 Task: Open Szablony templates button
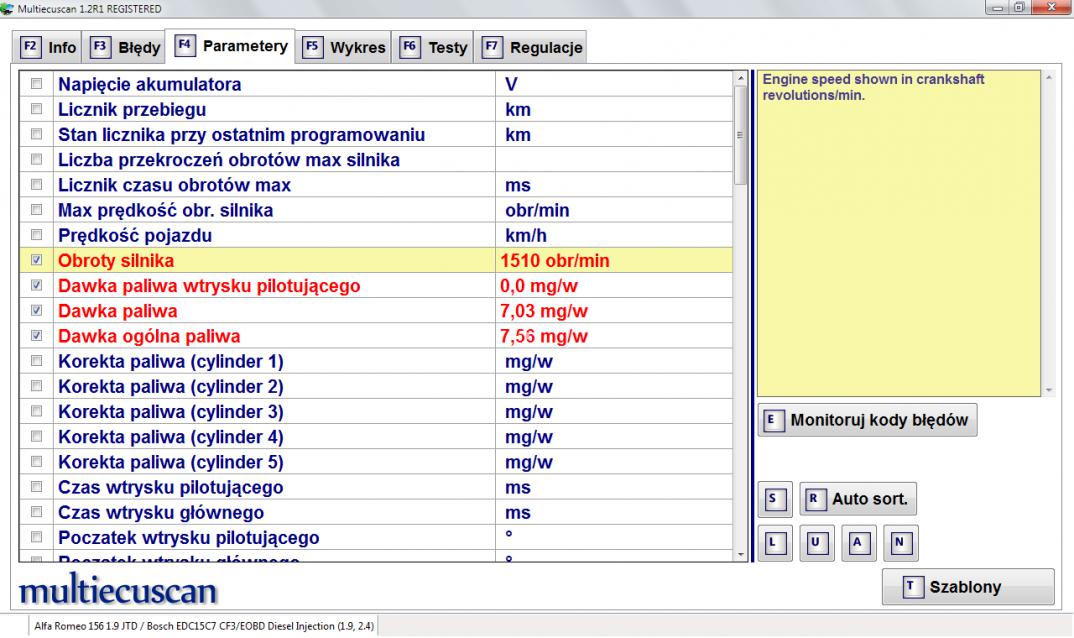click(967, 587)
